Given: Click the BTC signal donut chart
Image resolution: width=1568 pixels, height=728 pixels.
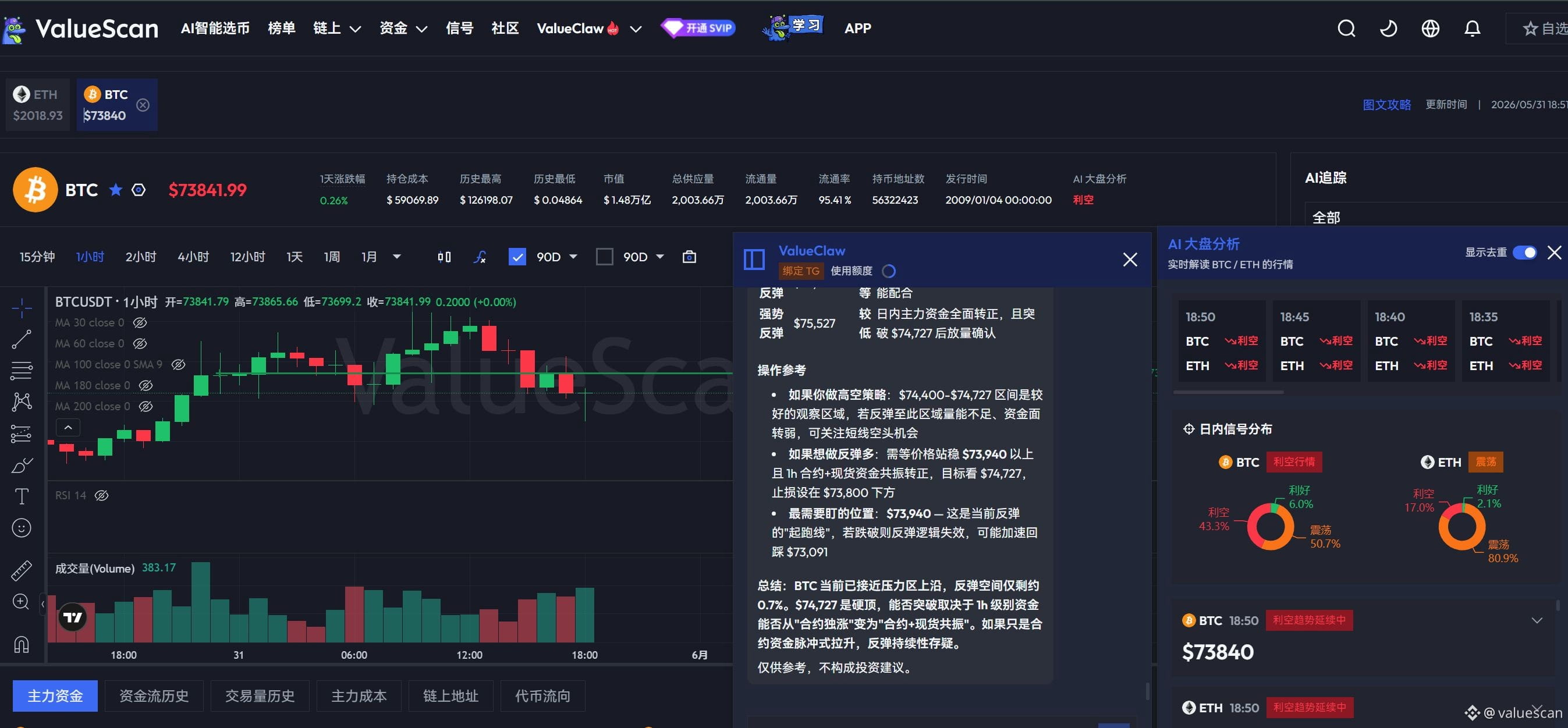Looking at the screenshot, I should (1271, 527).
